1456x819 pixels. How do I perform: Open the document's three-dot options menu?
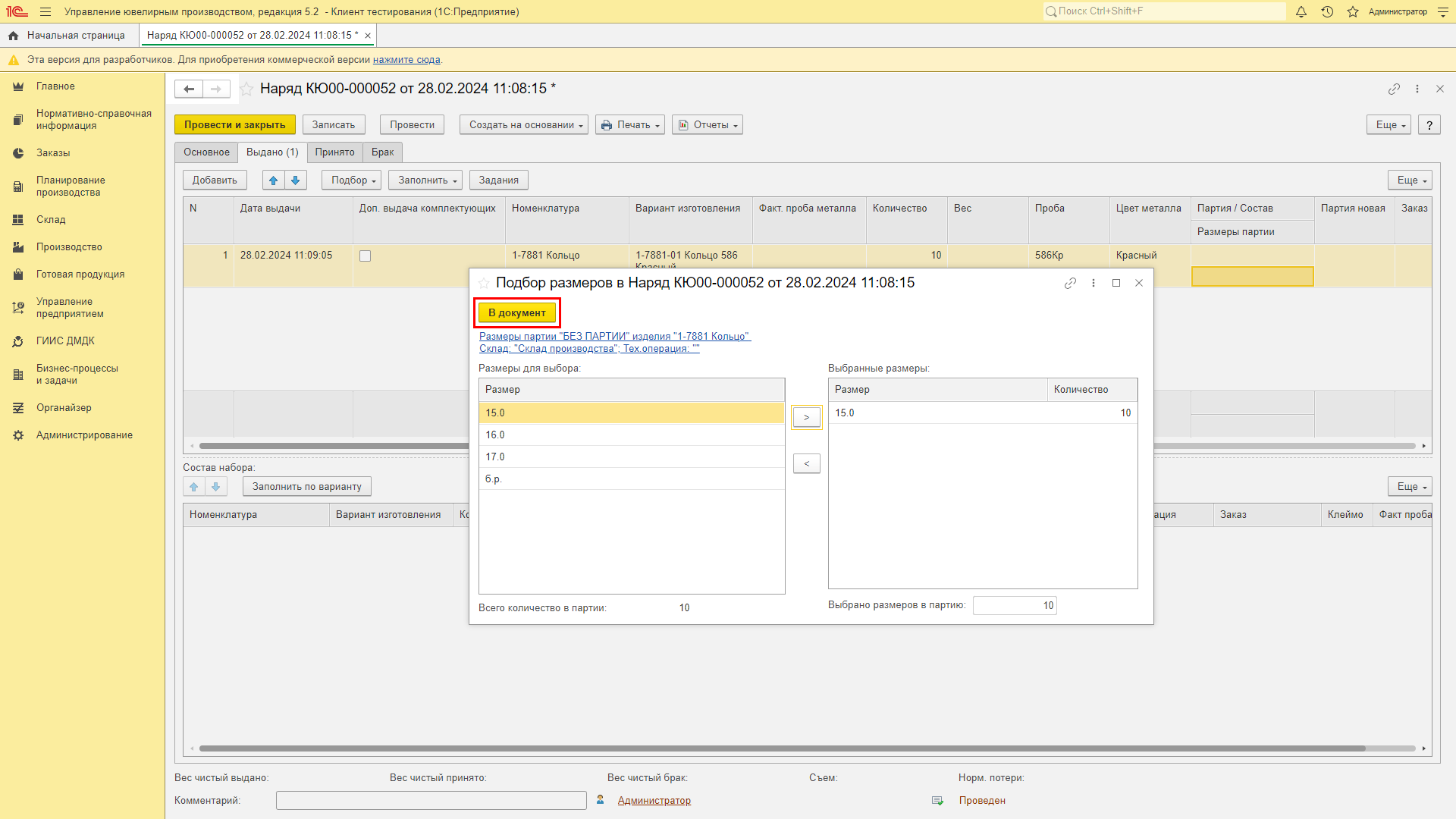[1417, 89]
